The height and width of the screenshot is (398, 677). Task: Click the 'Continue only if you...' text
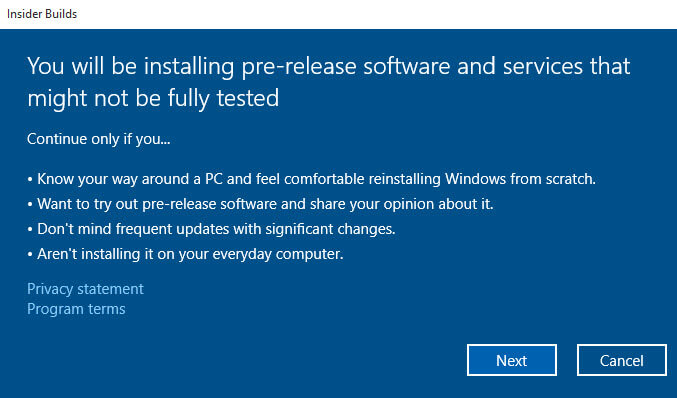pyautogui.click(x=98, y=139)
